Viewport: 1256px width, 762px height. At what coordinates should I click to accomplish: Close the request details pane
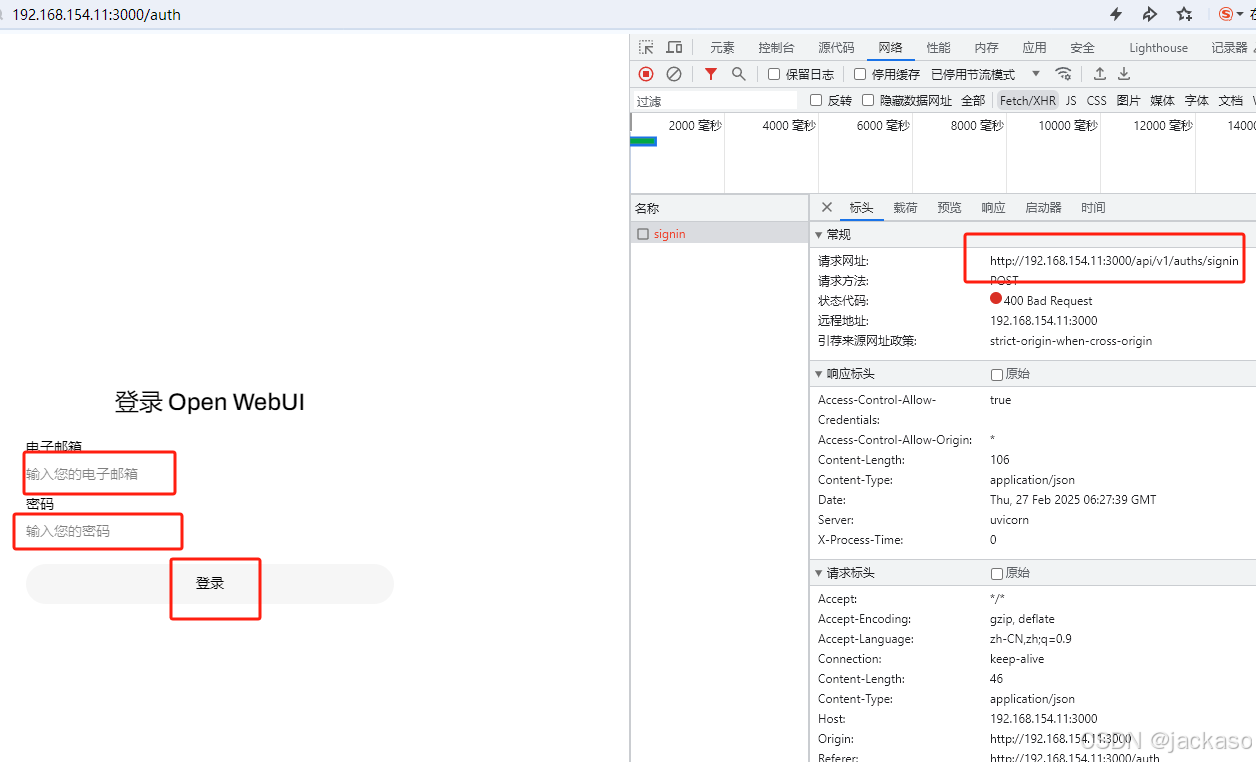pos(827,207)
